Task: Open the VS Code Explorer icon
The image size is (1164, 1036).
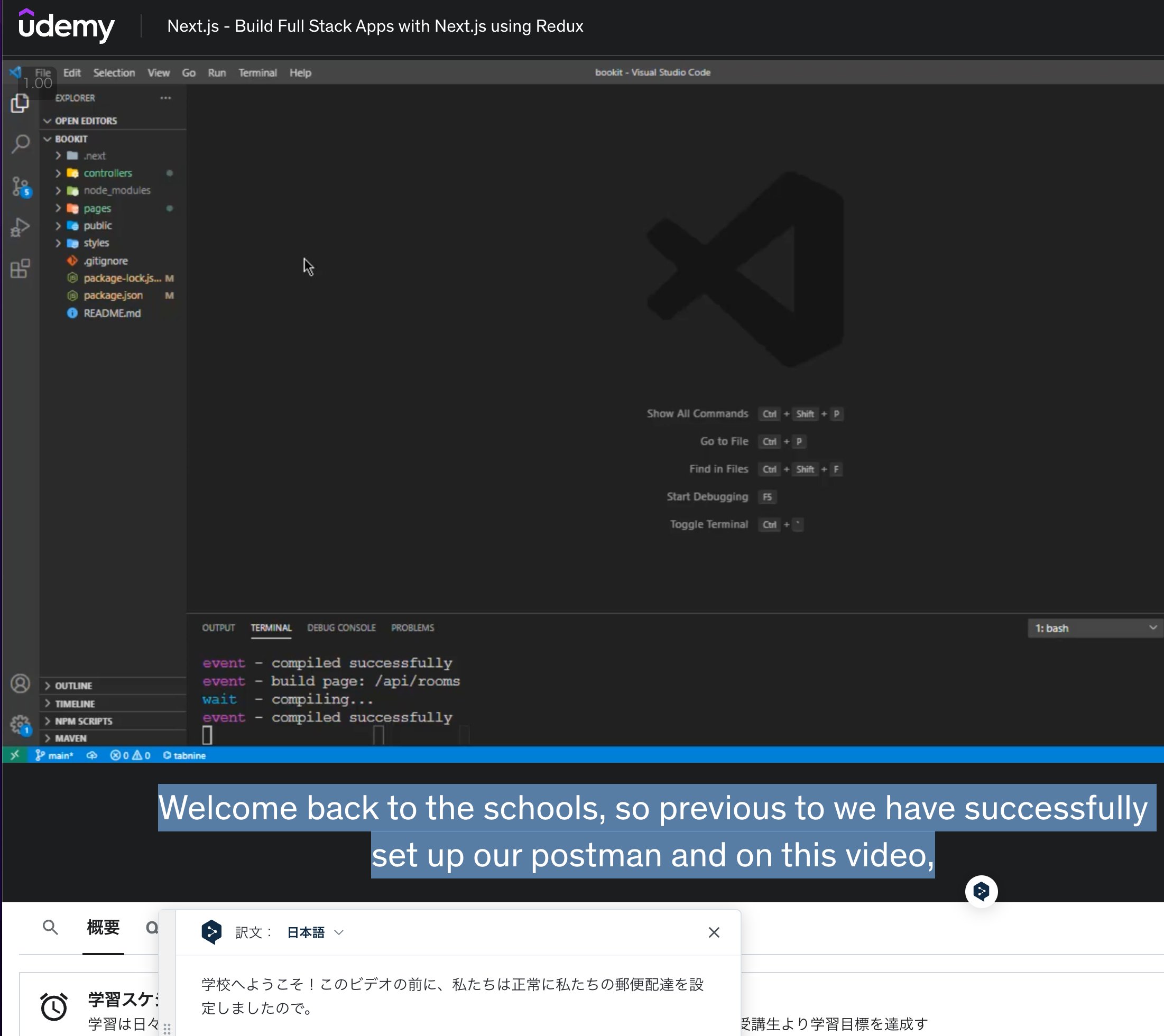Action: pos(20,103)
